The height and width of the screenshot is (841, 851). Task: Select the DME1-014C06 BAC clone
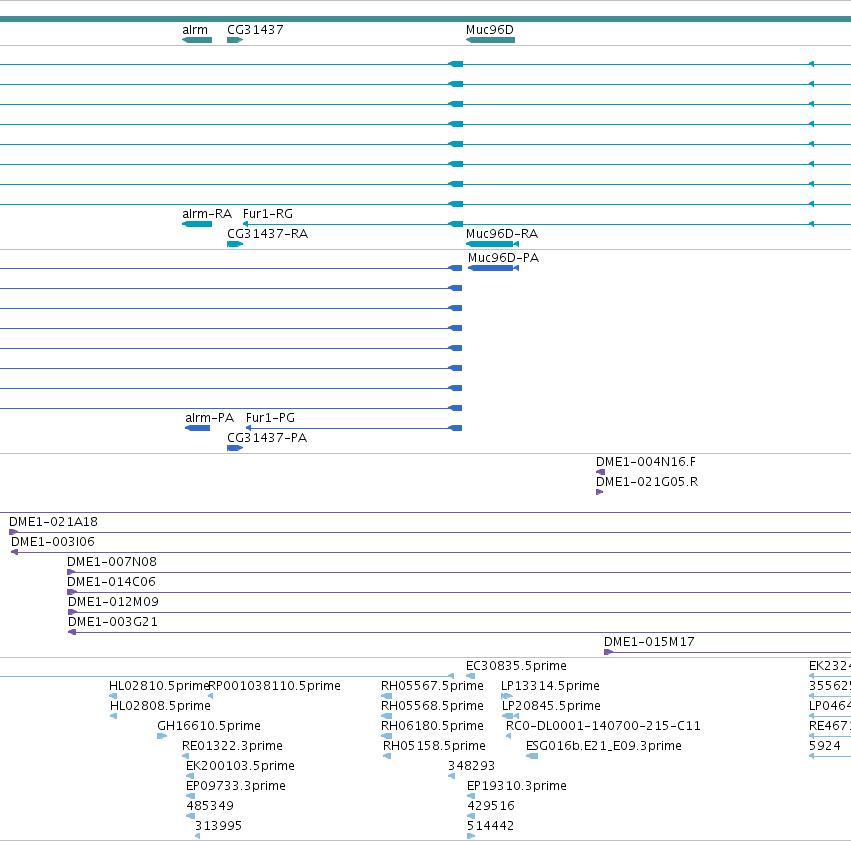[x=459, y=592]
